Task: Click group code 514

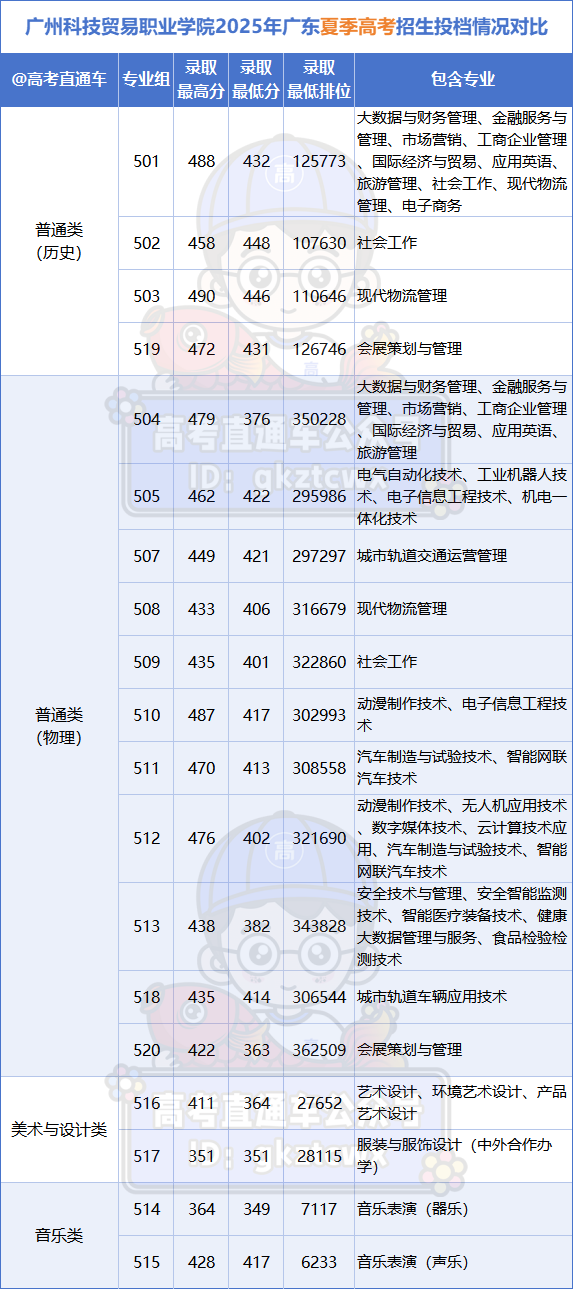Action: [146, 1209]
